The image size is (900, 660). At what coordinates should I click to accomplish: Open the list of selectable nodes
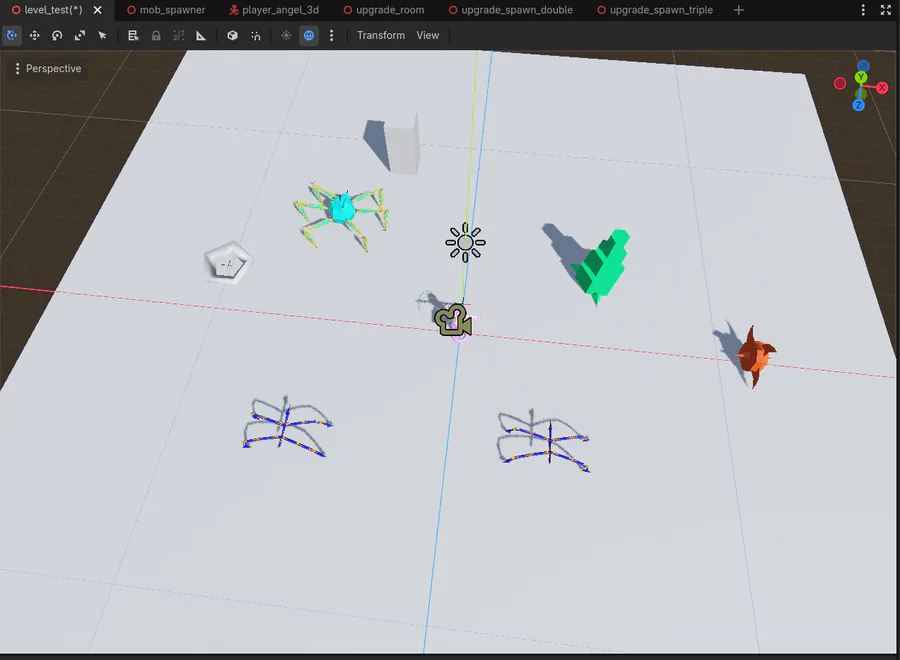pyautogui.click(x=133, y=36)
